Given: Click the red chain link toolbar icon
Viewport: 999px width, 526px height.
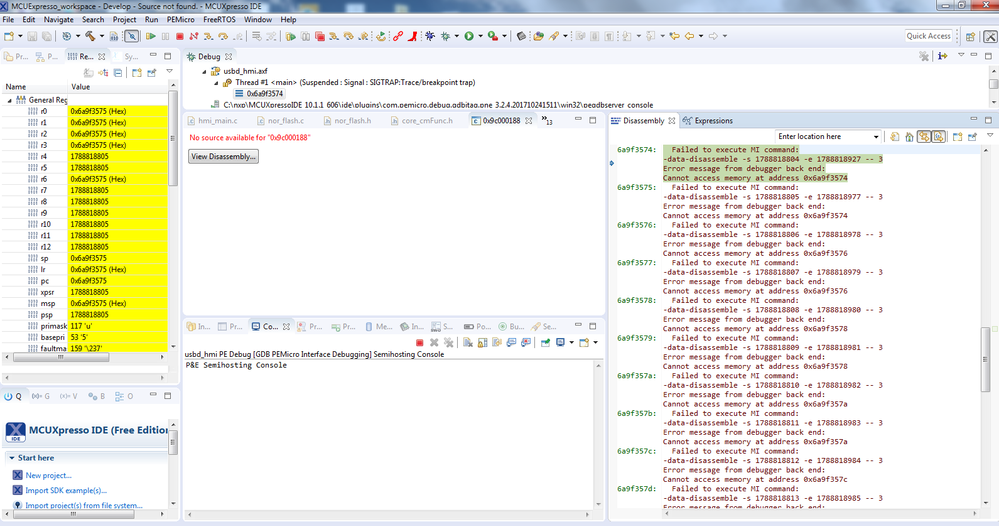Looking at the screenshot, I should pos(398,36).
